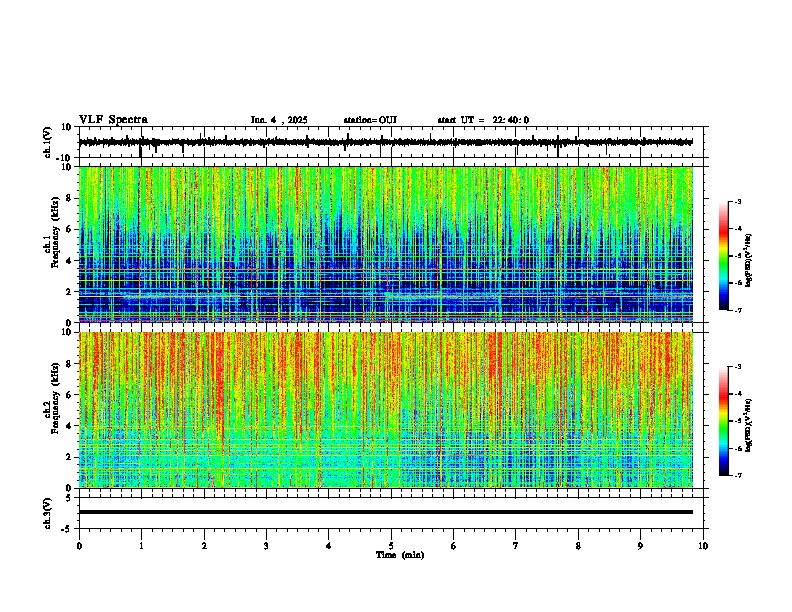This screenshot has height=612, width=792.
Task: Click the ch.1 spectrogram panel
Action: 386,244
